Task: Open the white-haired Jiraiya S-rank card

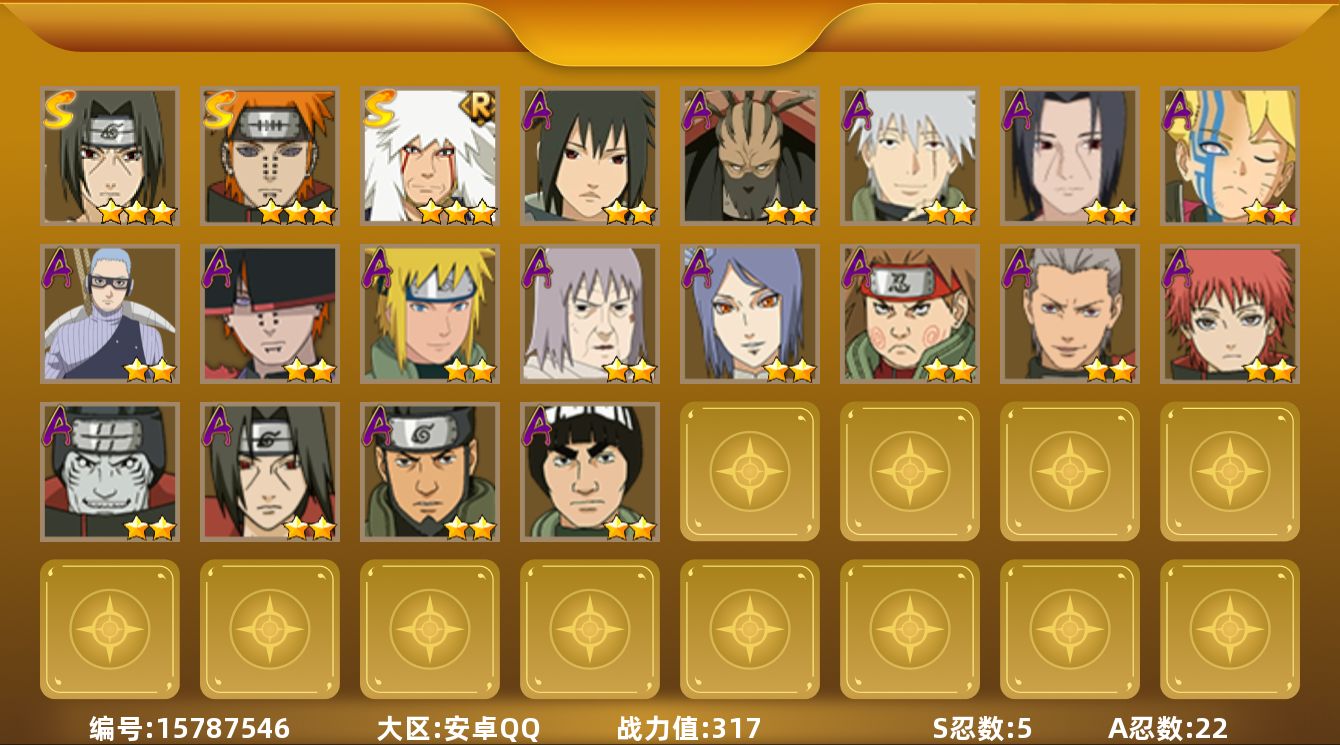Action: tap(430, 155)
